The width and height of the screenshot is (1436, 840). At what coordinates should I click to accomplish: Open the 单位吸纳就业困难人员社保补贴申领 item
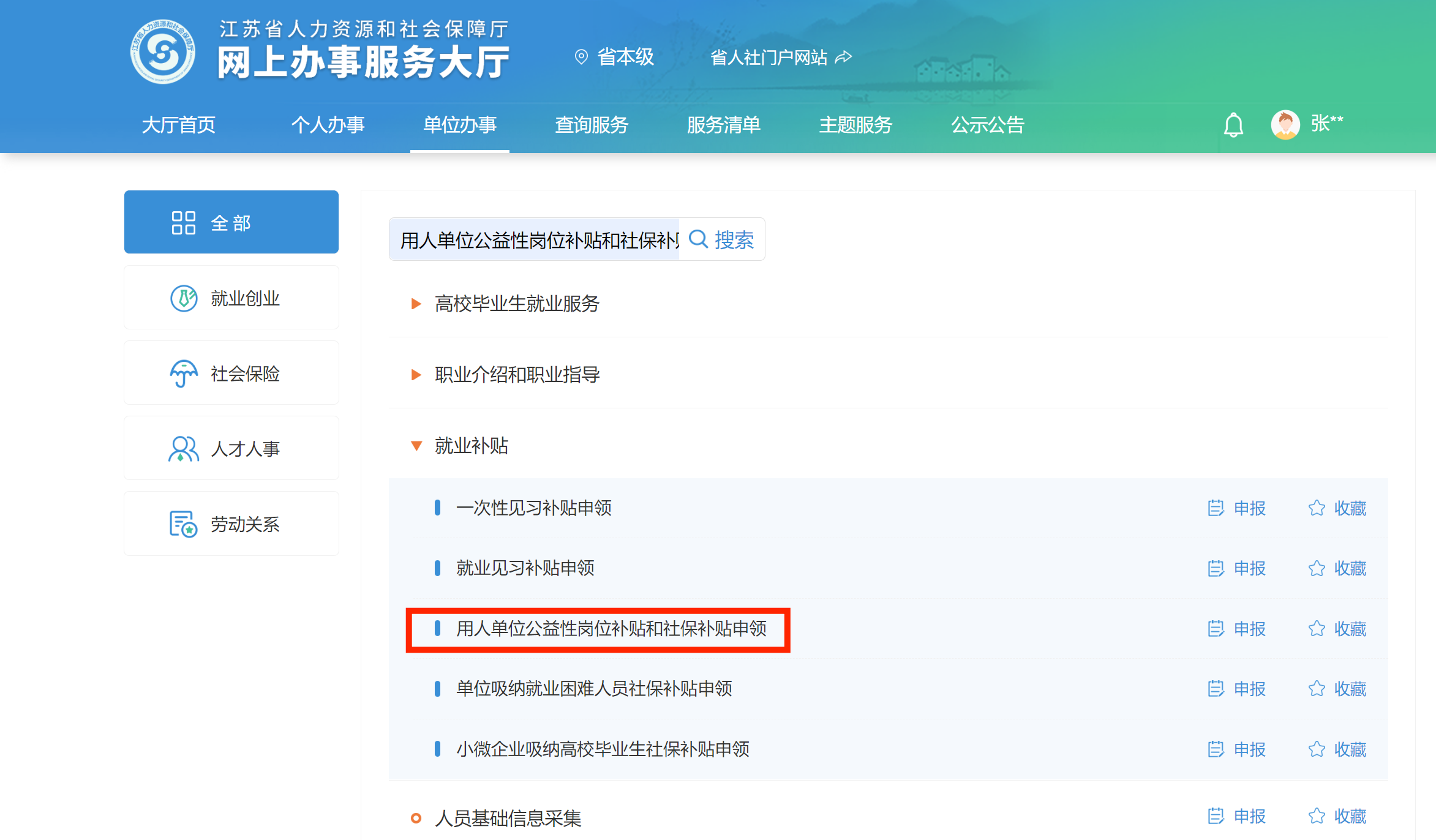pyautogui.click(x=594, y=689)
